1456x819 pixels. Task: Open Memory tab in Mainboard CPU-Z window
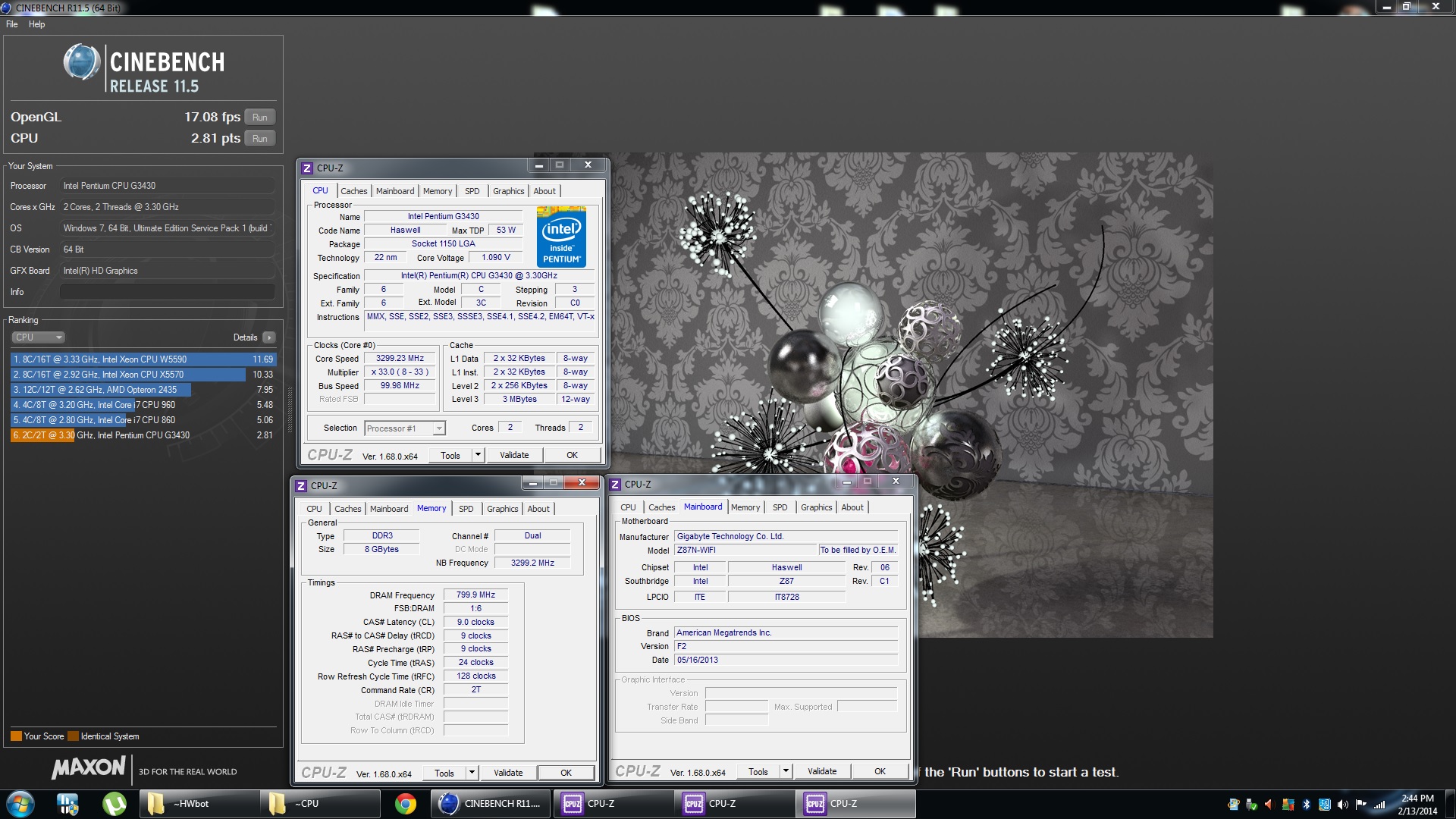[745, 507]
